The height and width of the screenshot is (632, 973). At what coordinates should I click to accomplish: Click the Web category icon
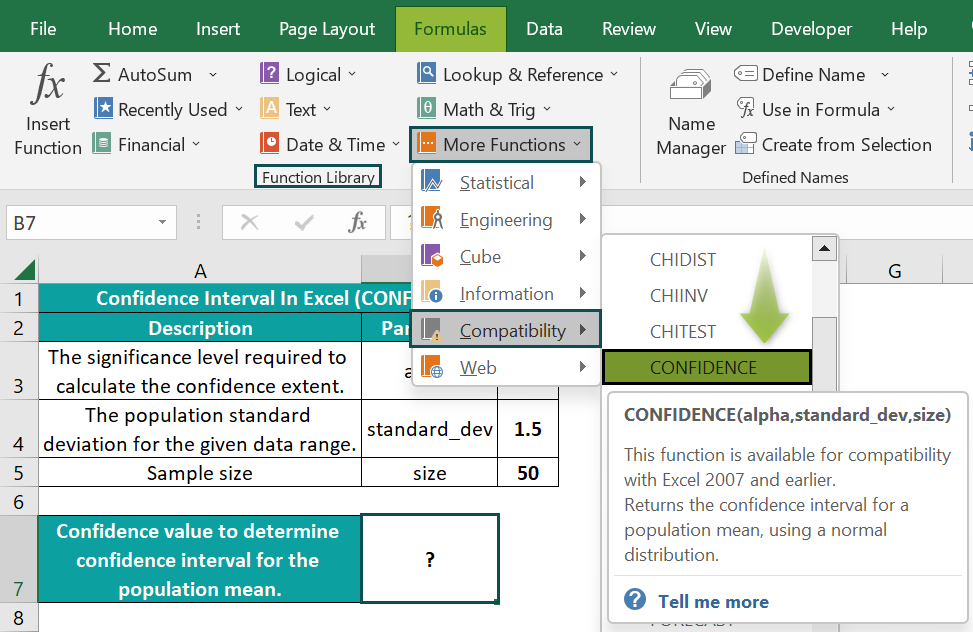tap(431, 367)
